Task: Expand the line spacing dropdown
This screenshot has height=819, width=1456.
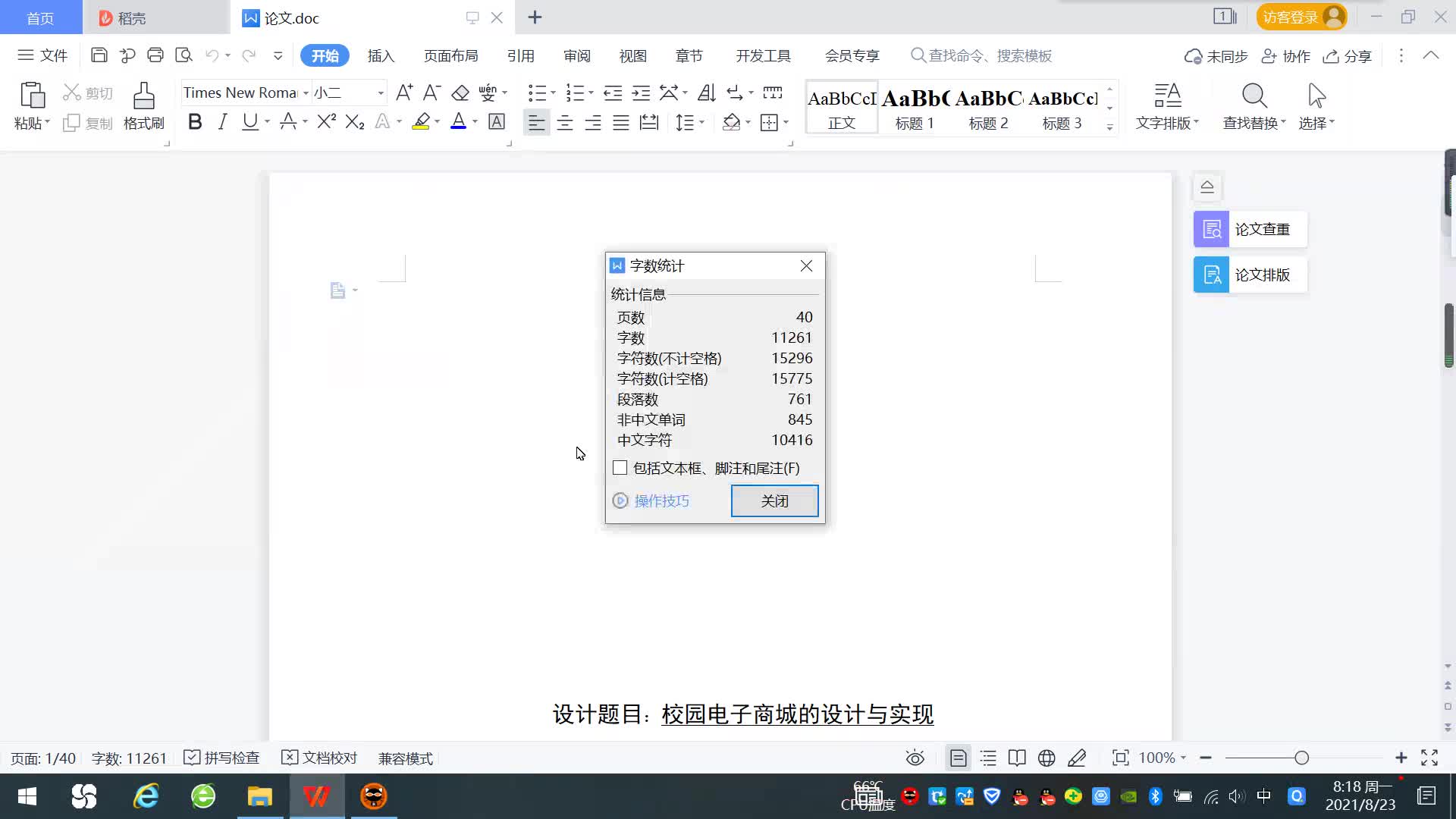Action: tap(701, 122)
